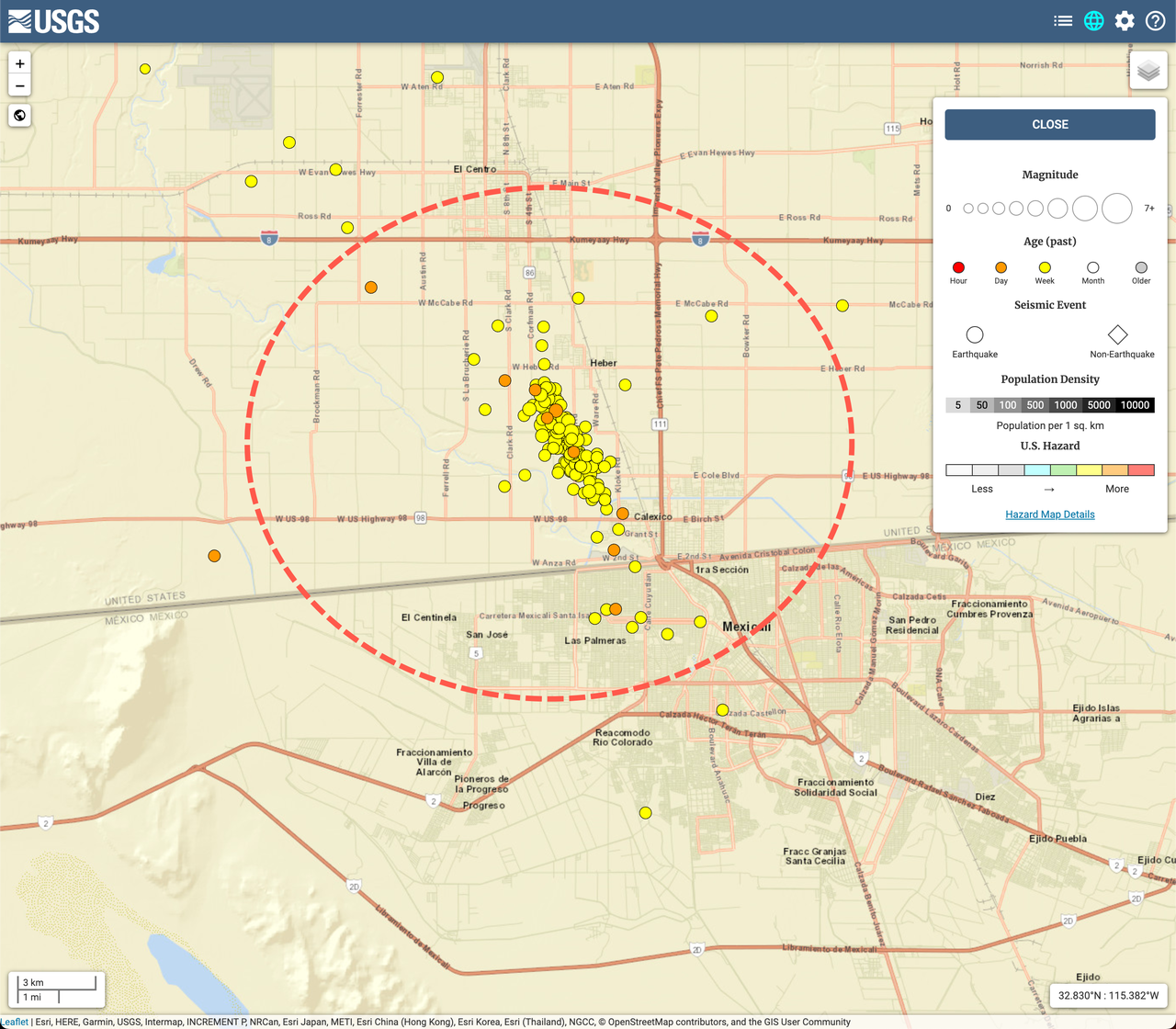Screen dimensions: 1176x1029
Task: Click the zoom to world globe button
Action: click(x=20, y=116)
